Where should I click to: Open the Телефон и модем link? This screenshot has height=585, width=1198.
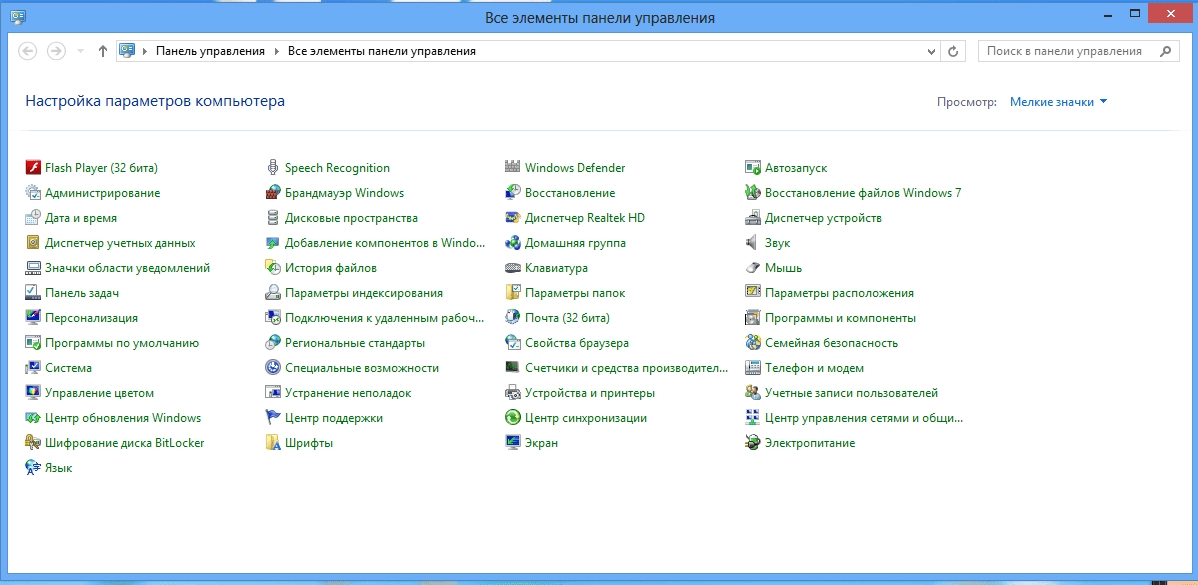pos(814,368)
